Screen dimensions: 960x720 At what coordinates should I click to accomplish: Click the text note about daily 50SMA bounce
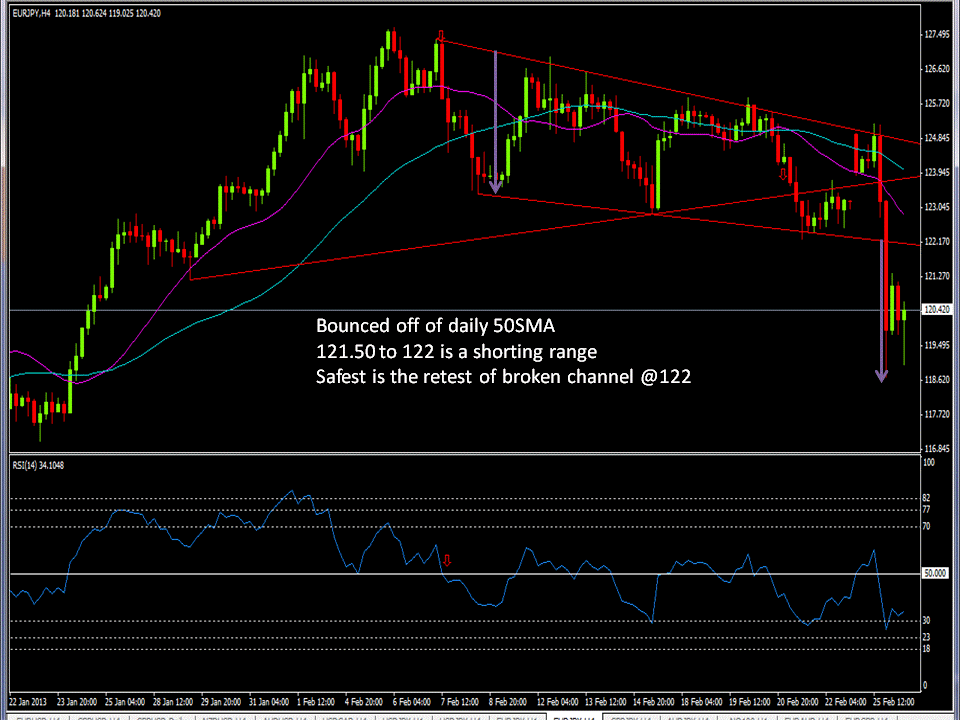point(435,326)
